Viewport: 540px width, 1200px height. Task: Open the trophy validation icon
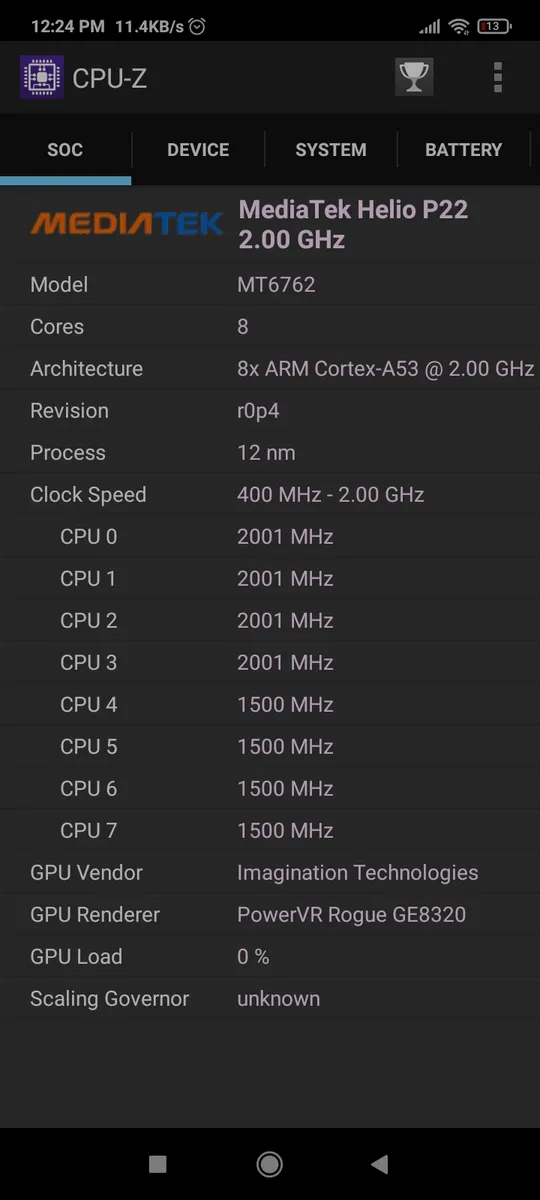coord(414,77)
